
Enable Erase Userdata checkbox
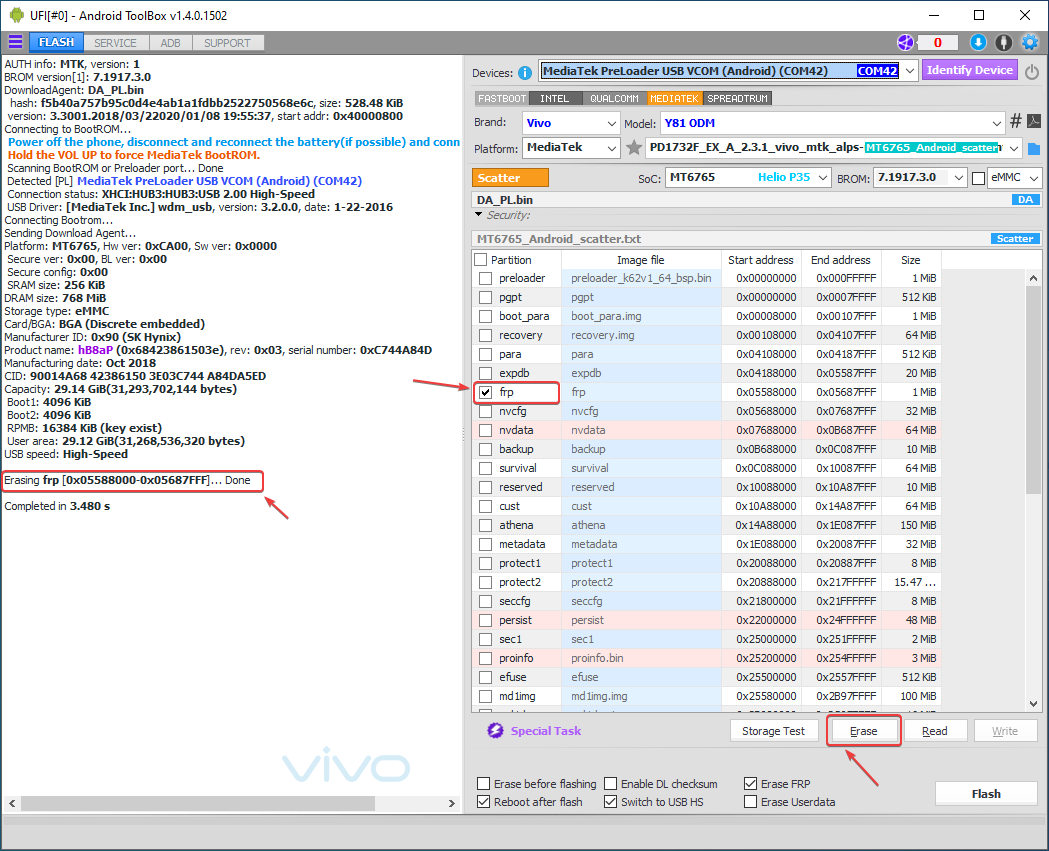(x=751, y=801)
